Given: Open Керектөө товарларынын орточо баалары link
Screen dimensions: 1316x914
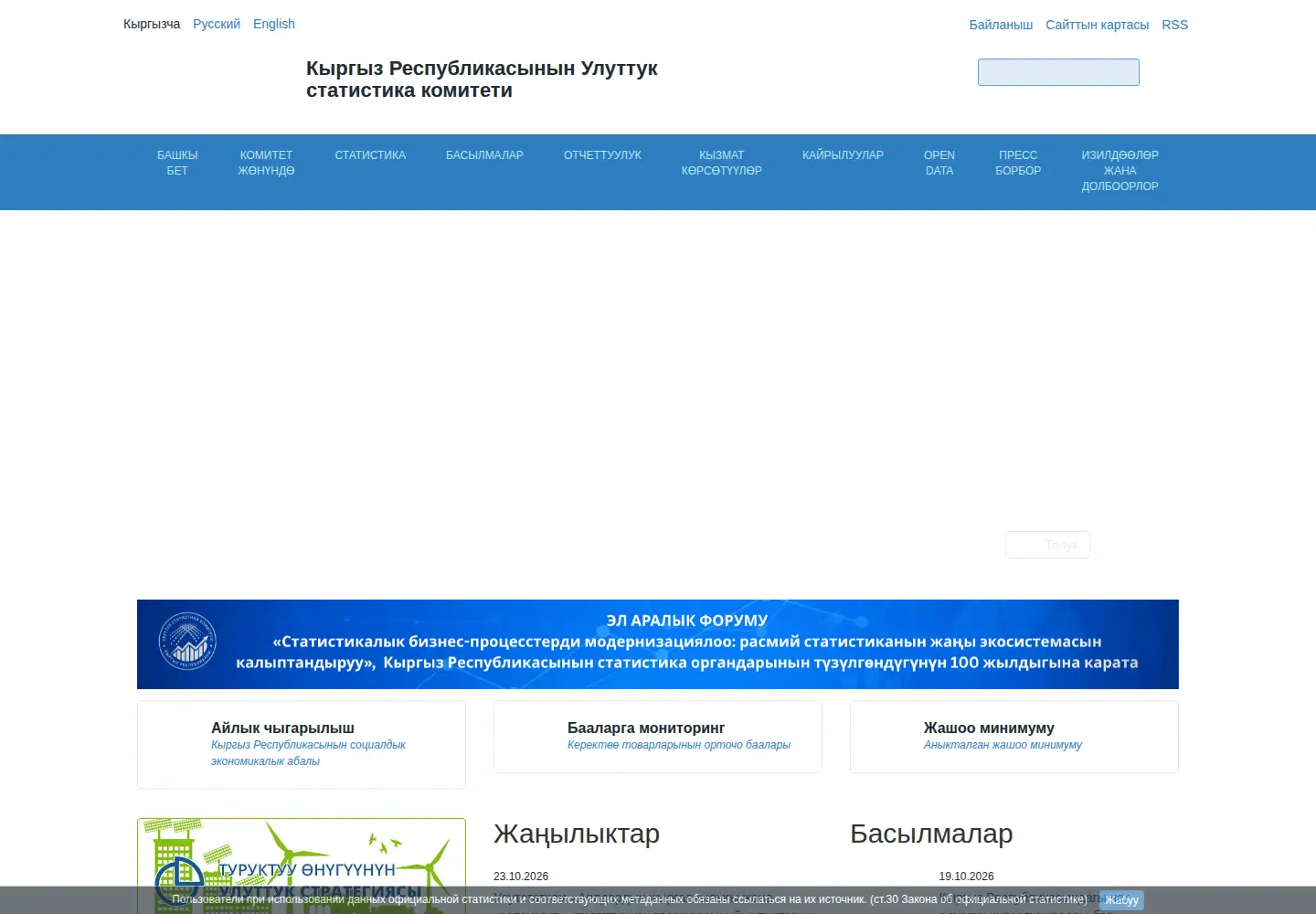Looking at the screenshot, I should (x=679, y=745).
